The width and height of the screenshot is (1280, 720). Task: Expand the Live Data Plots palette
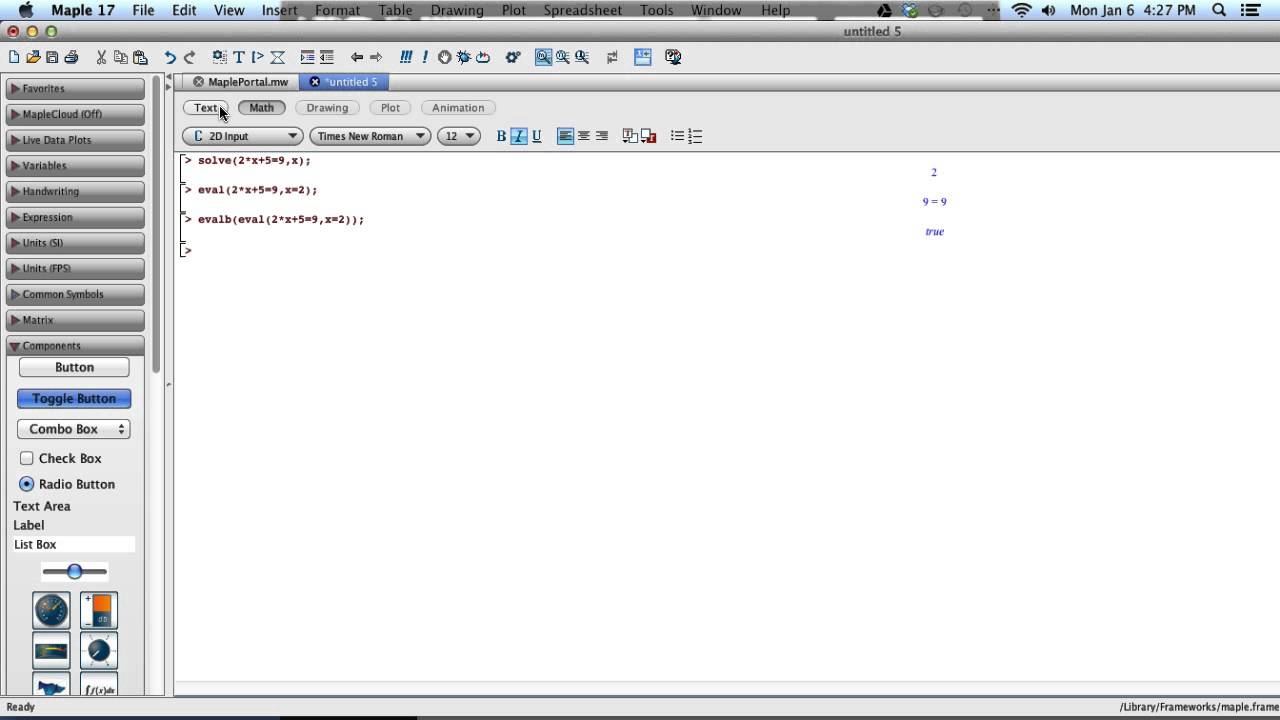pos(75,140)
